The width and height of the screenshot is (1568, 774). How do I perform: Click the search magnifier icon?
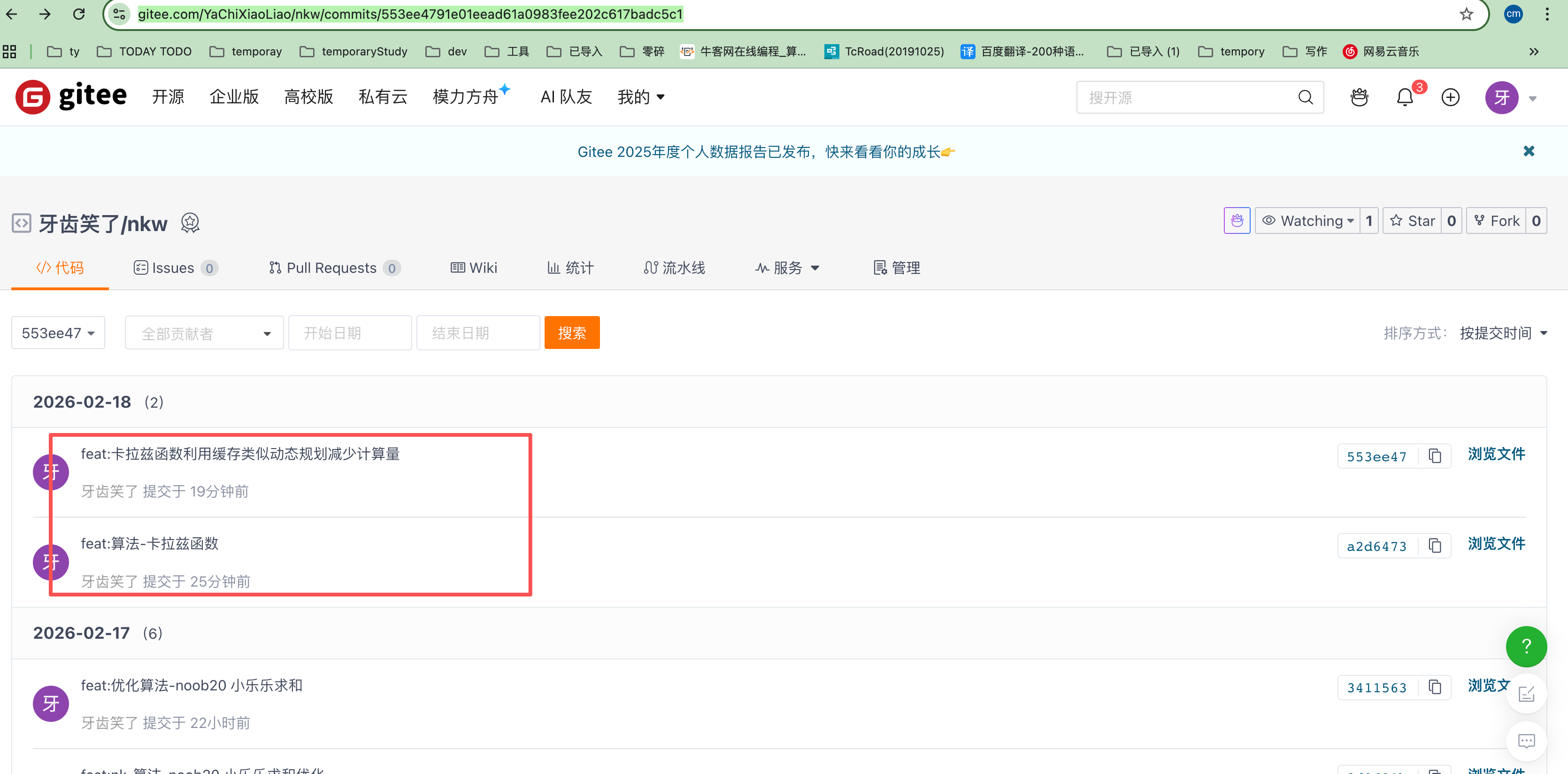1305,97
